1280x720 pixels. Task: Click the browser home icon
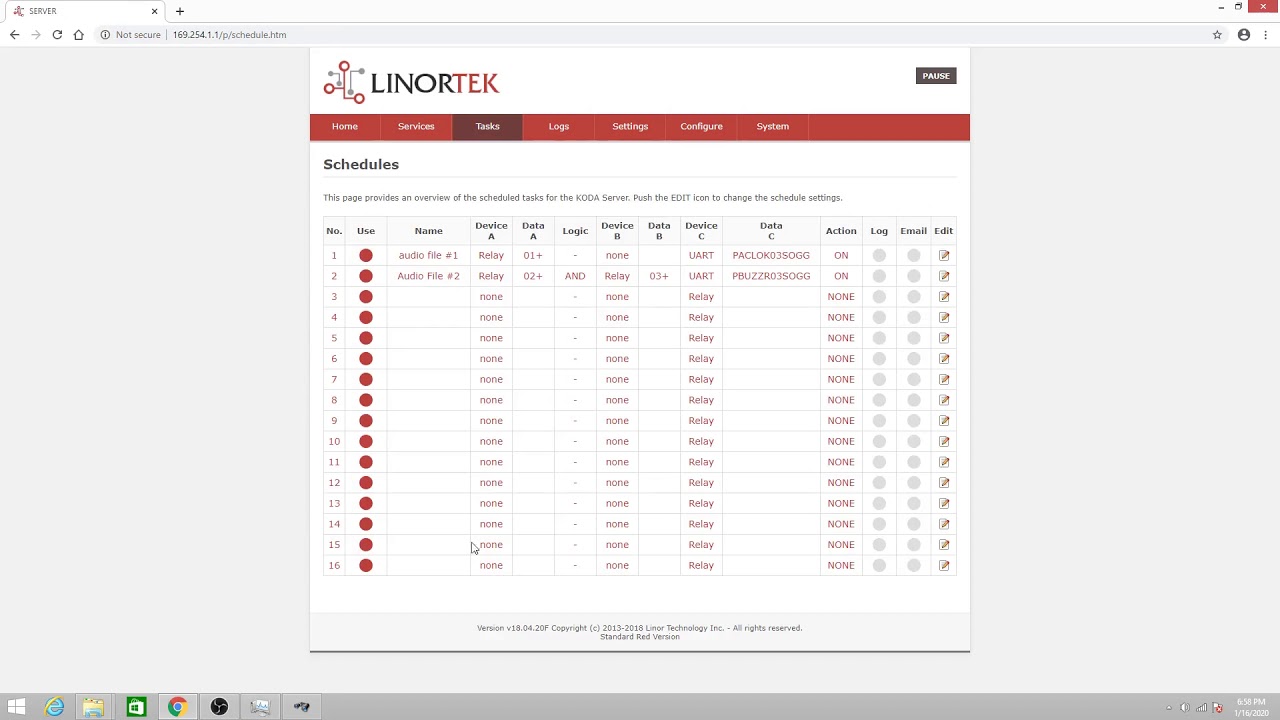(78, 34)
